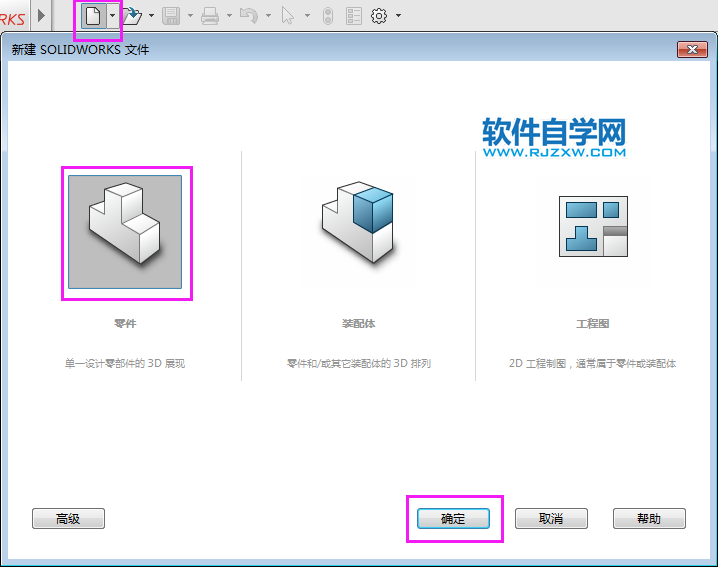Screen dimensions: 718x567
Task: Click the 零件 label text
Action: point(125,324)
